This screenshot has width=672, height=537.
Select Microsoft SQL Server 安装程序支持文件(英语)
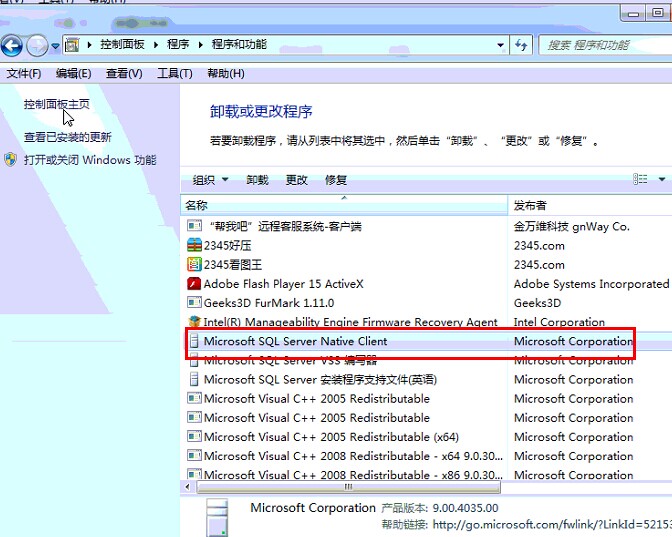tap(321, 379)
